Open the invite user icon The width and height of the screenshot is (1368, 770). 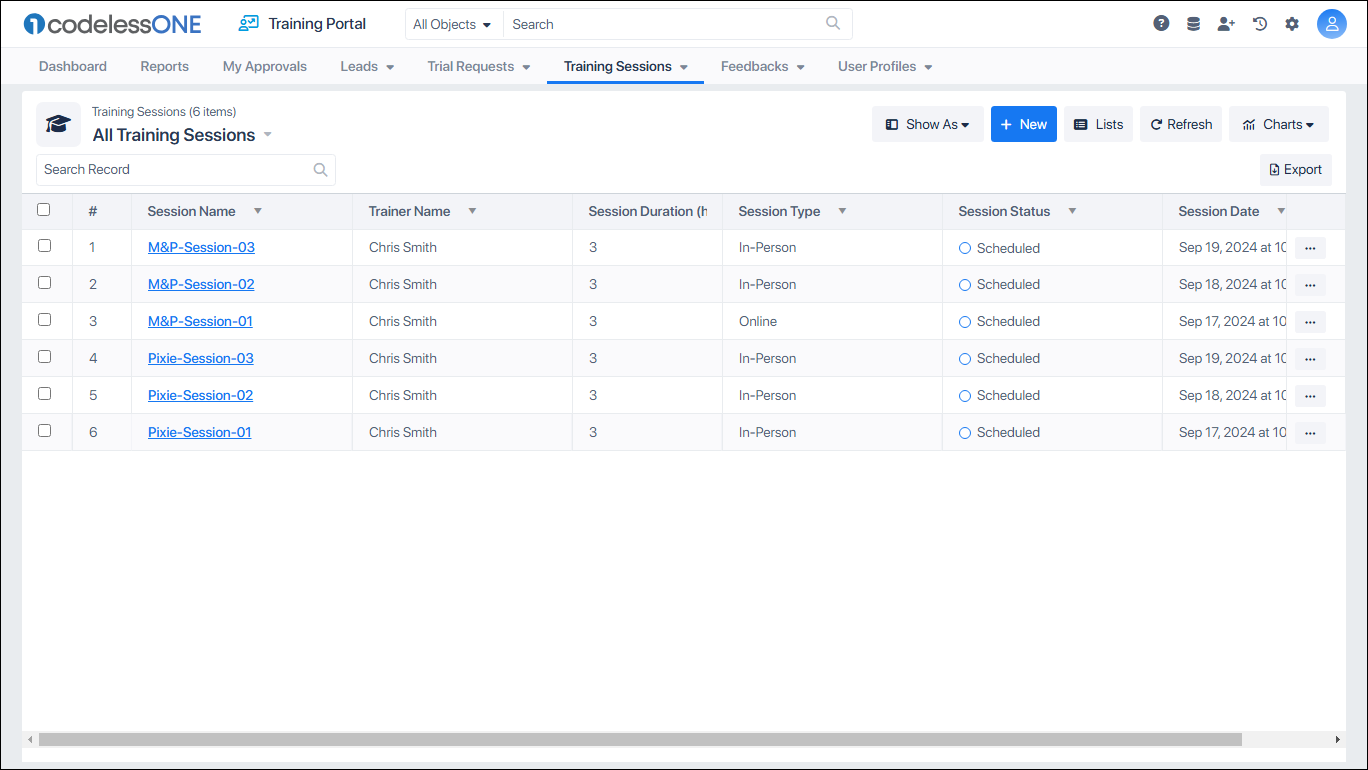(x=1226, y=22)
